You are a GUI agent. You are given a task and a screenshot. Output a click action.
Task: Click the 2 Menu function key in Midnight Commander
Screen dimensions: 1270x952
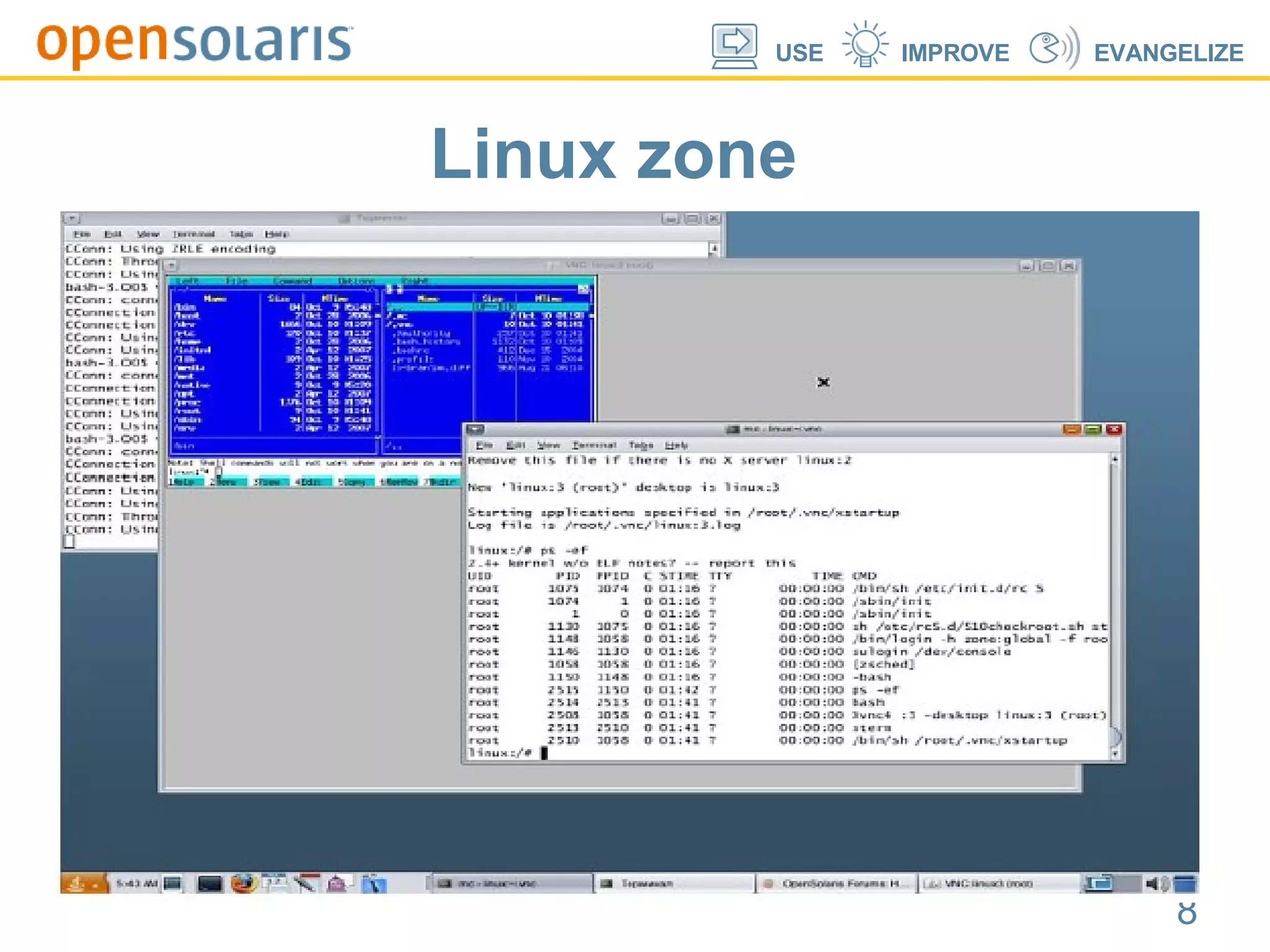pyautogui.click(x=228, y=482)
